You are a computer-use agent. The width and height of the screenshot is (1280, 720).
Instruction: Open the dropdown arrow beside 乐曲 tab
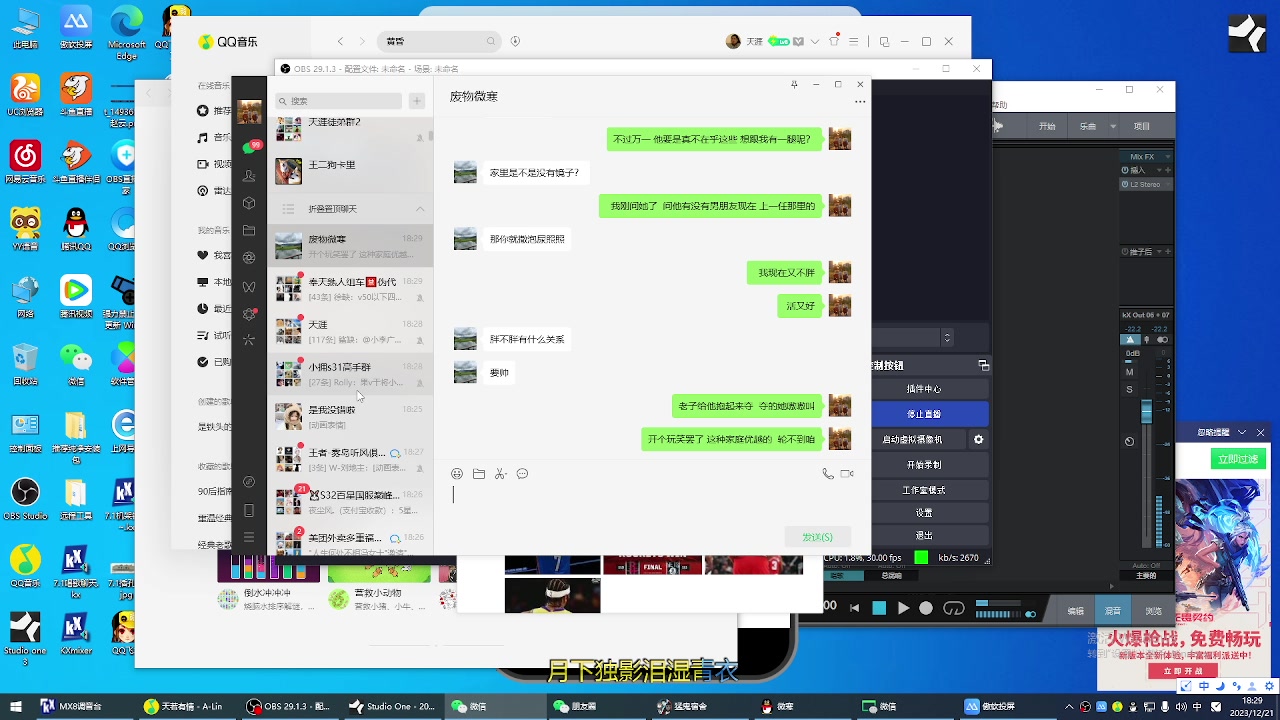click(x=1114, y=127)
